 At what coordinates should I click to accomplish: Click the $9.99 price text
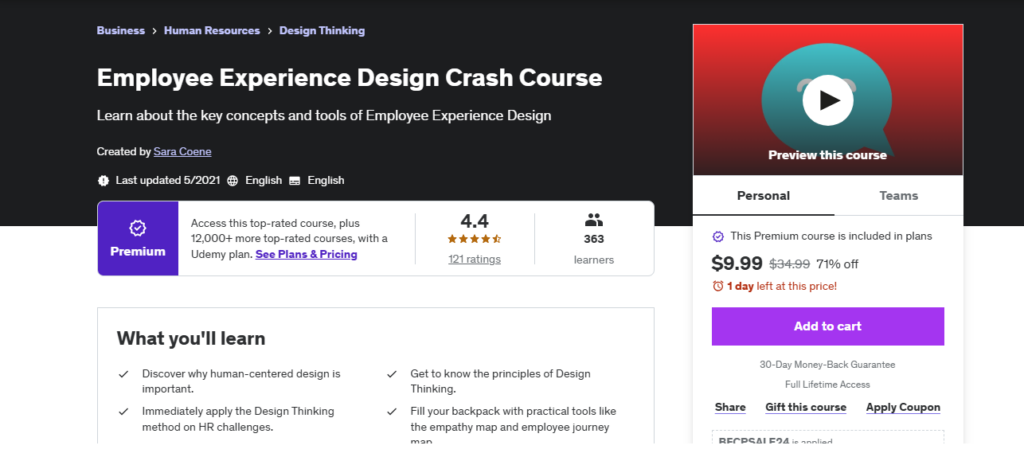point(737,263)
